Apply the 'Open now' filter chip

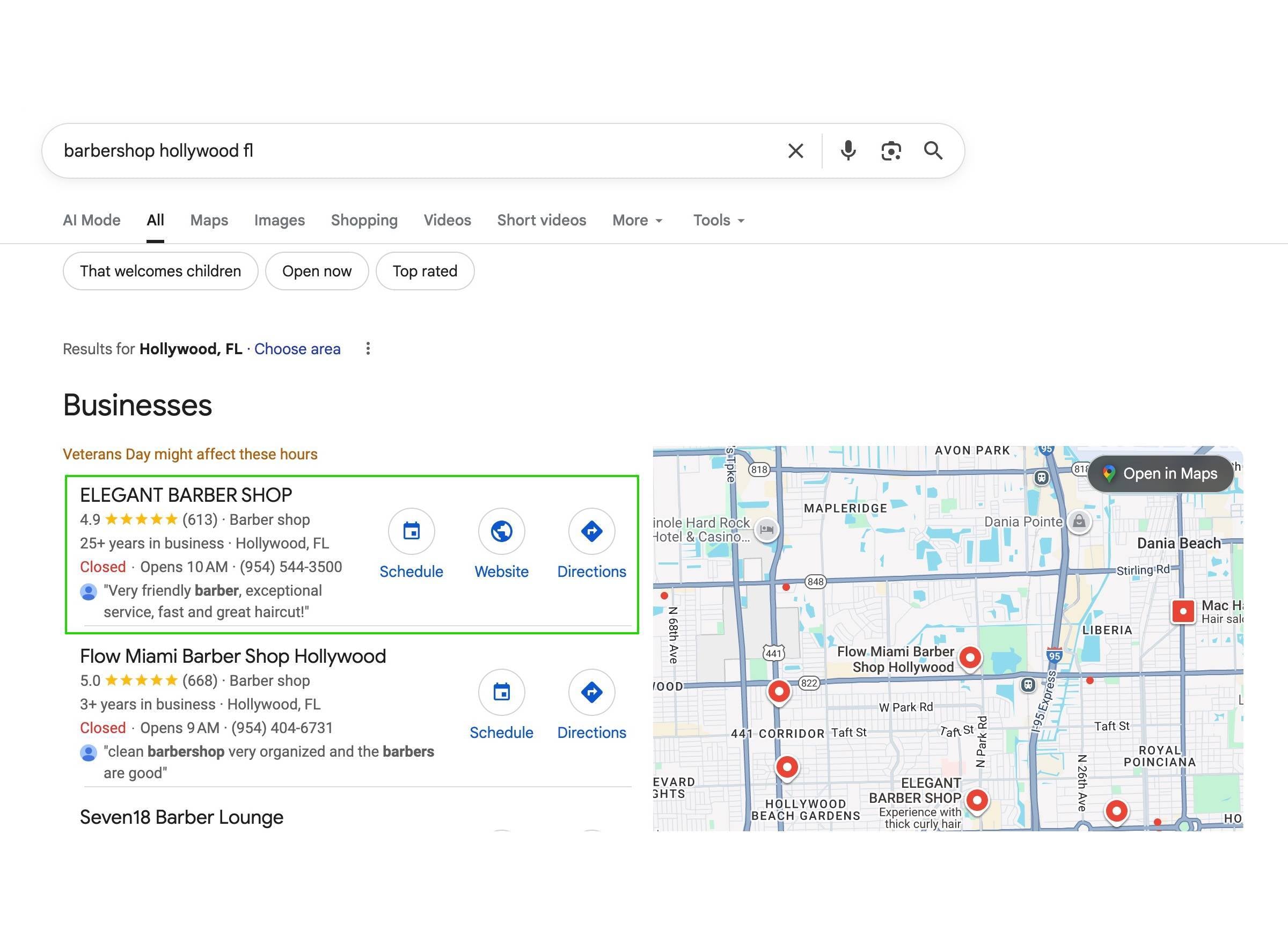click(x=317, y=272)
